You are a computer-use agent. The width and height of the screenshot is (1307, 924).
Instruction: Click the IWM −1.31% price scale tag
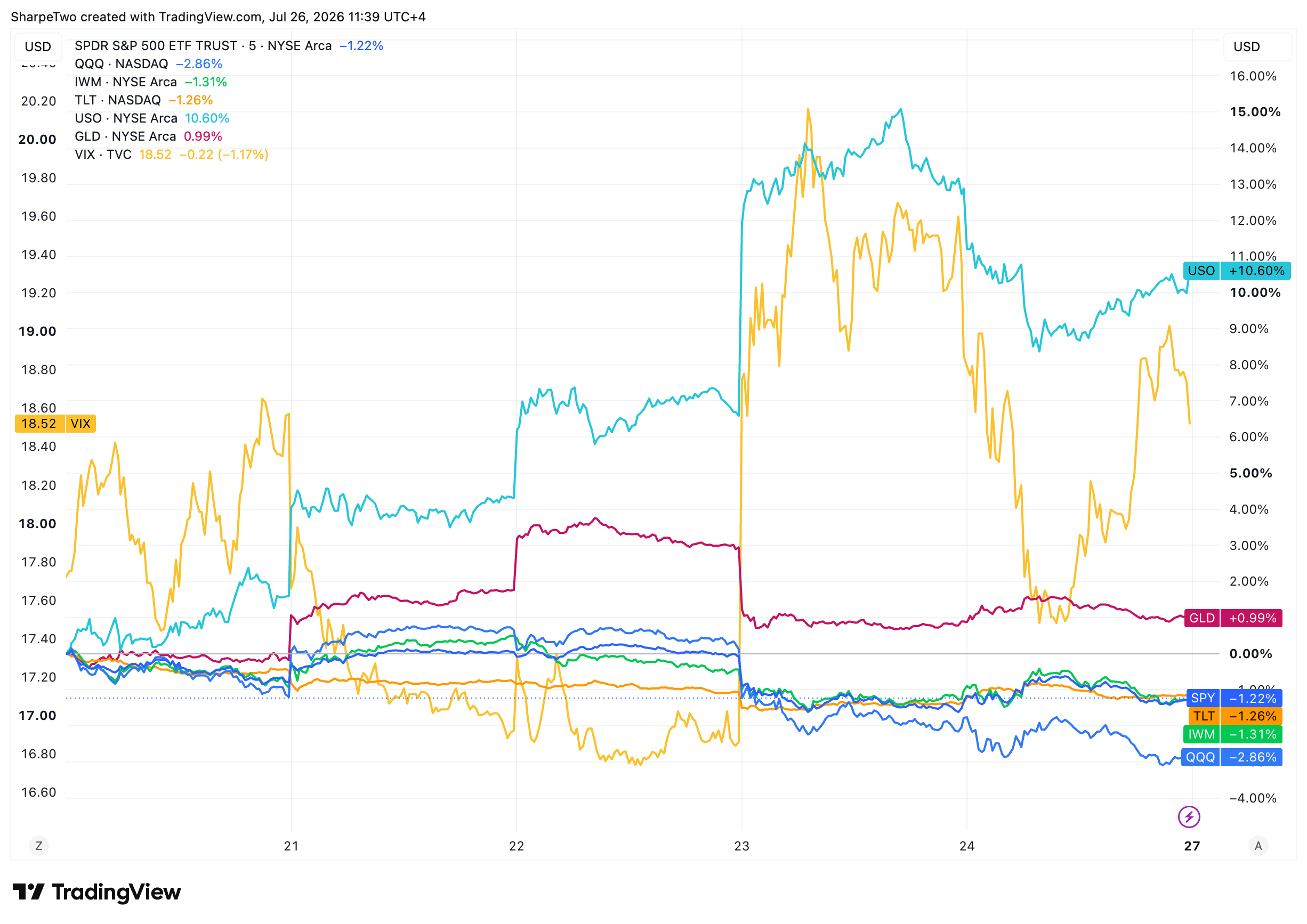pyautogui.click(x=1232, y=734)
